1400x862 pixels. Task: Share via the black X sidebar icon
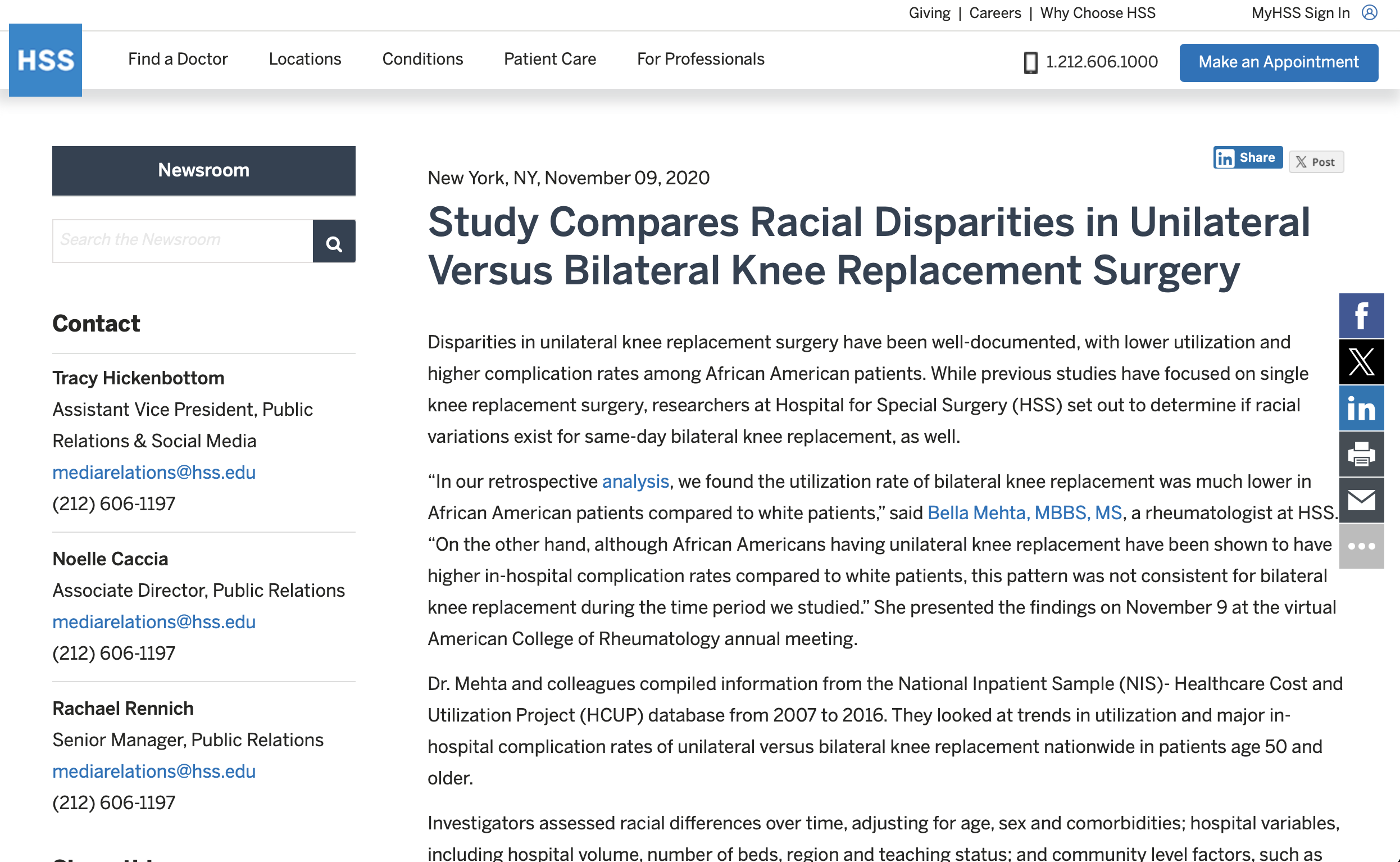tap(1361, 362)
